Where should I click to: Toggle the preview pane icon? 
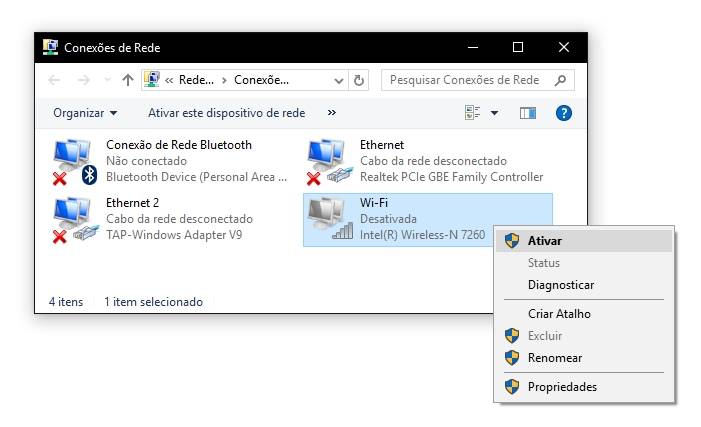pos(528,113)
